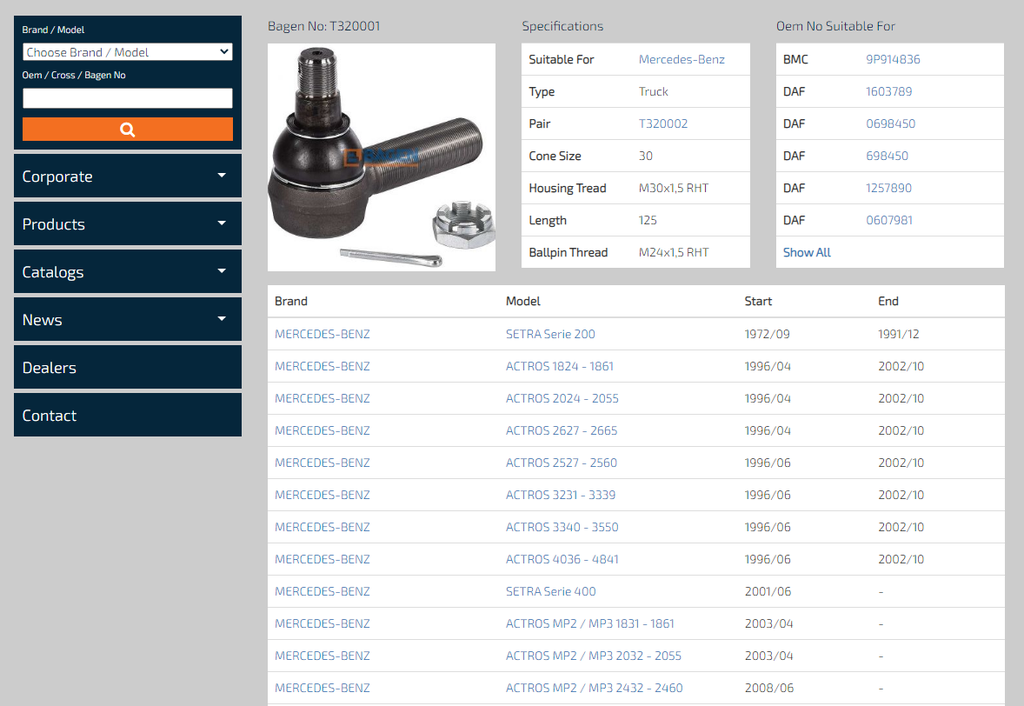
Task: Click the orange search button
Action: [x=127, y=129]
